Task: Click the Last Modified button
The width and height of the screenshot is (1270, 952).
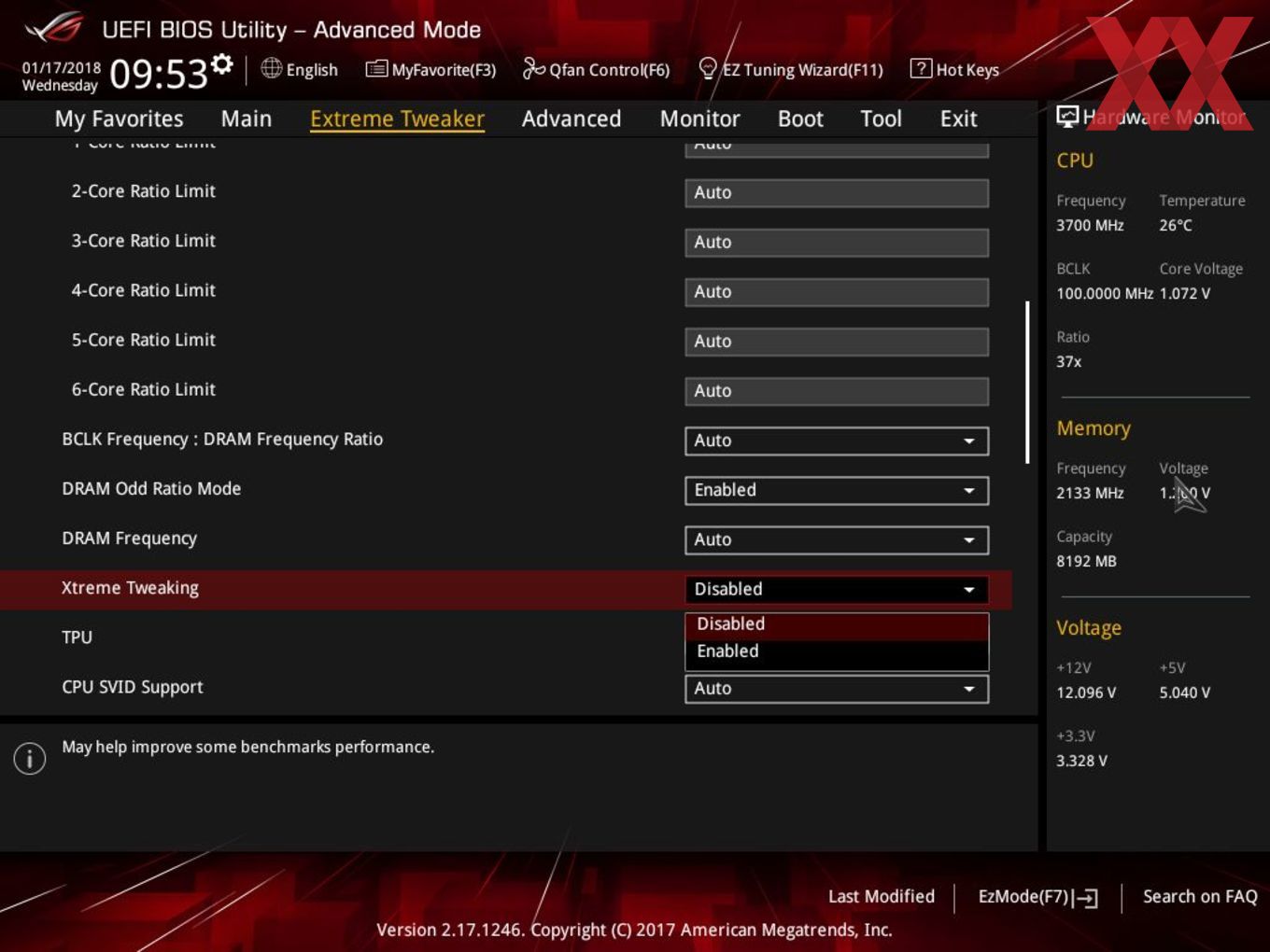Action: tap(881, 897)
